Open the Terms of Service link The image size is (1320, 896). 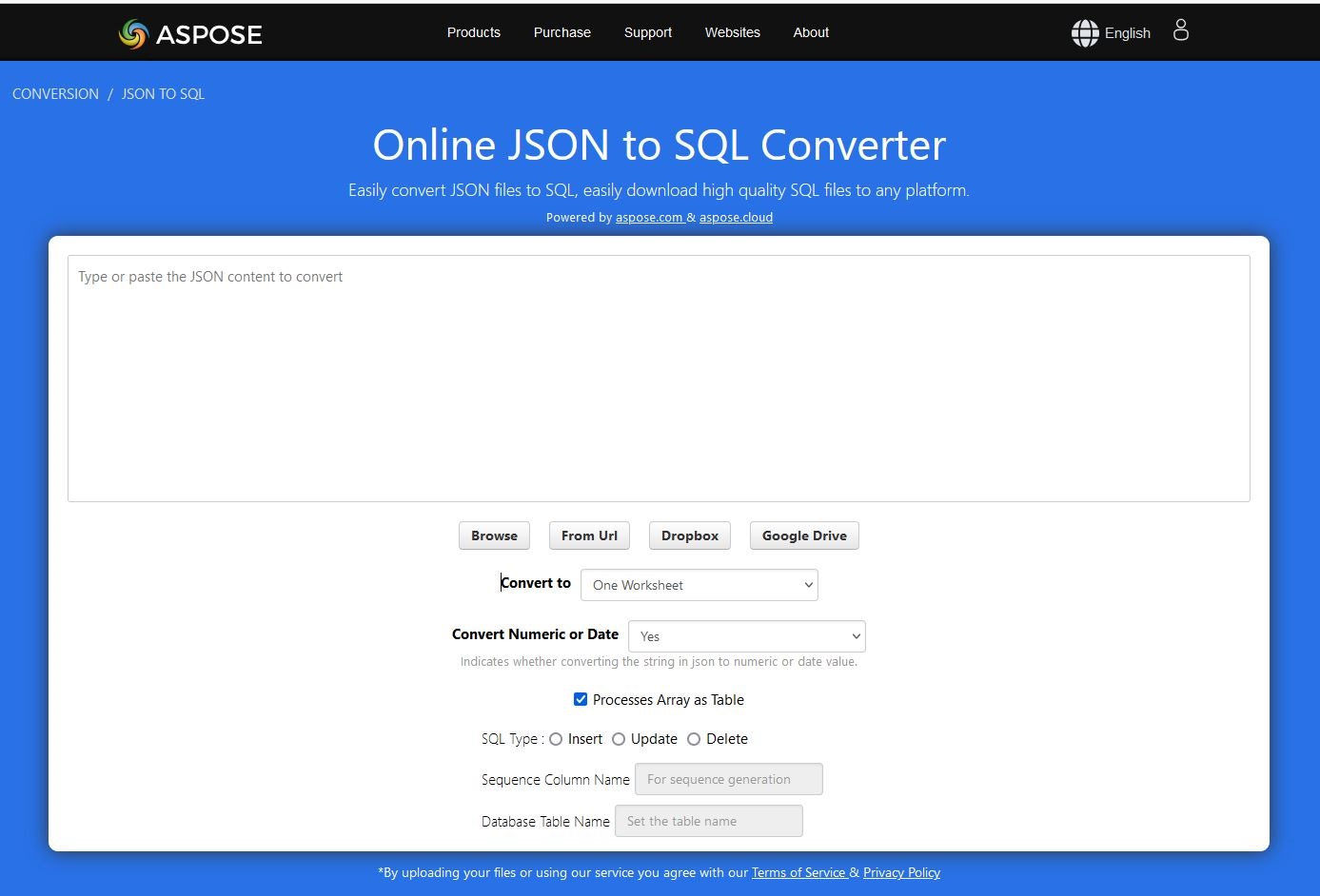(798, 872)
